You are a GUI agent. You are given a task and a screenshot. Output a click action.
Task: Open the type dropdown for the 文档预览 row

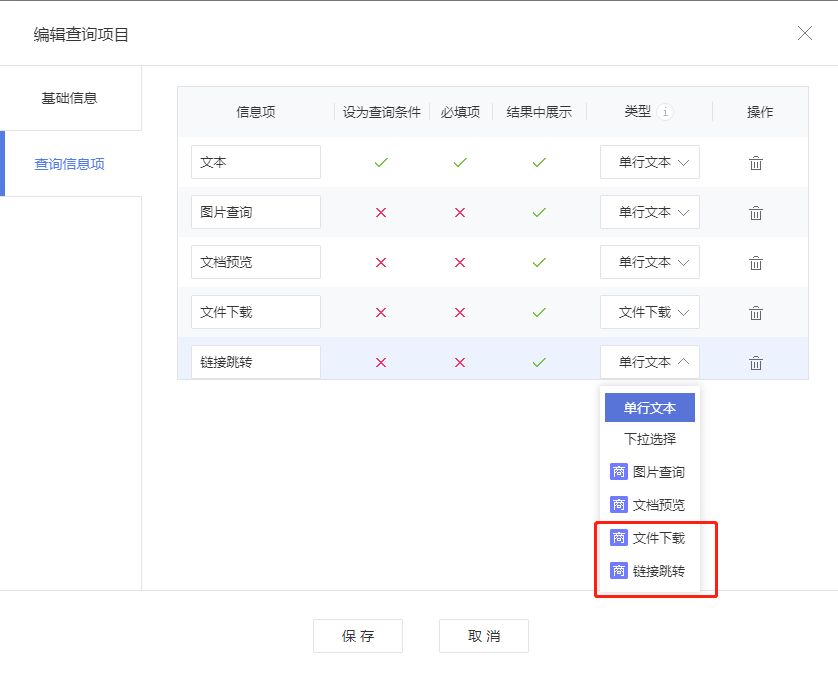pos(650,262)
